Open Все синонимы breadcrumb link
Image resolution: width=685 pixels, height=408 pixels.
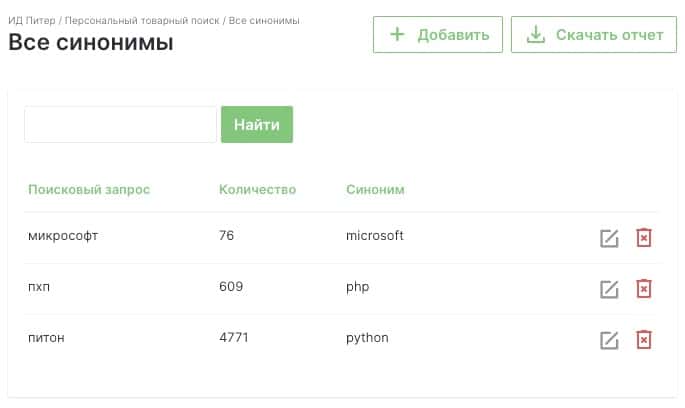click(264, 21)
